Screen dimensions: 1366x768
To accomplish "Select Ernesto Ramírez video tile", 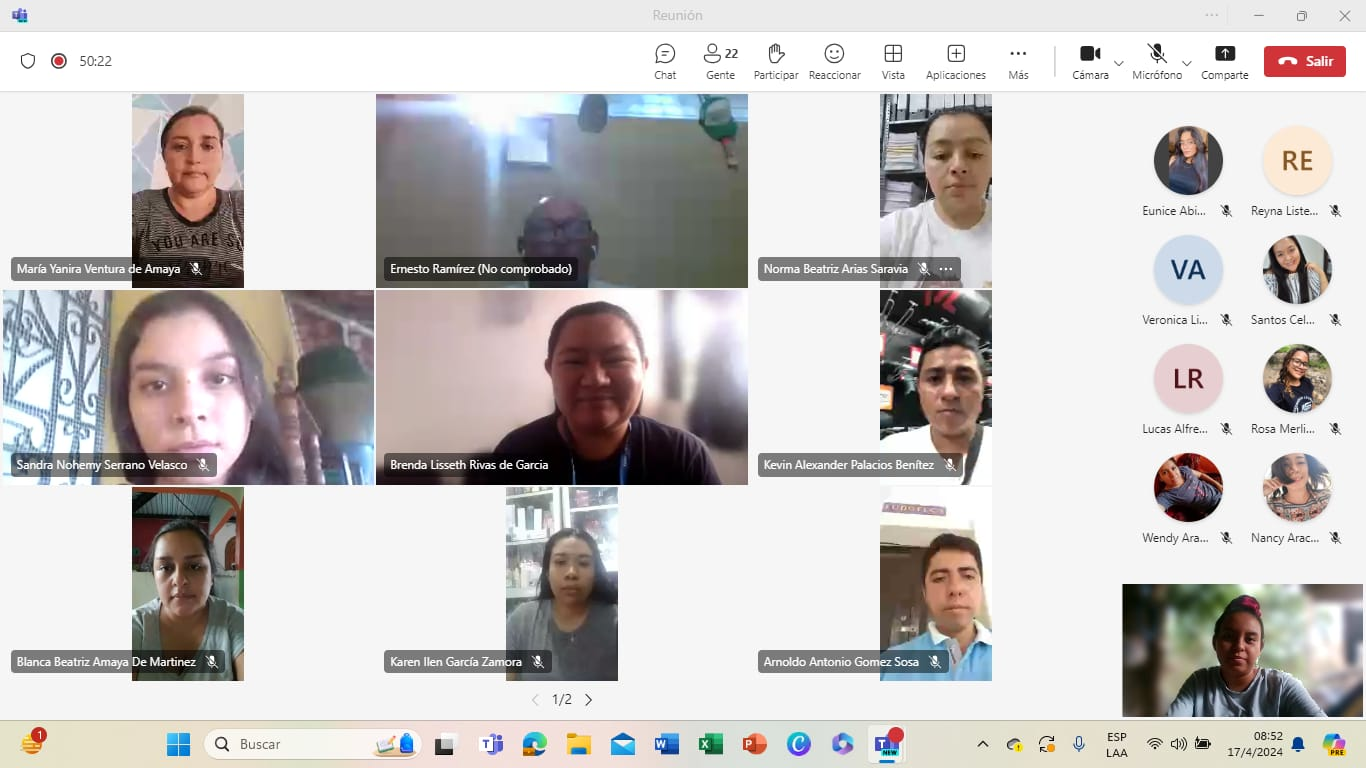I will point(561,190).
